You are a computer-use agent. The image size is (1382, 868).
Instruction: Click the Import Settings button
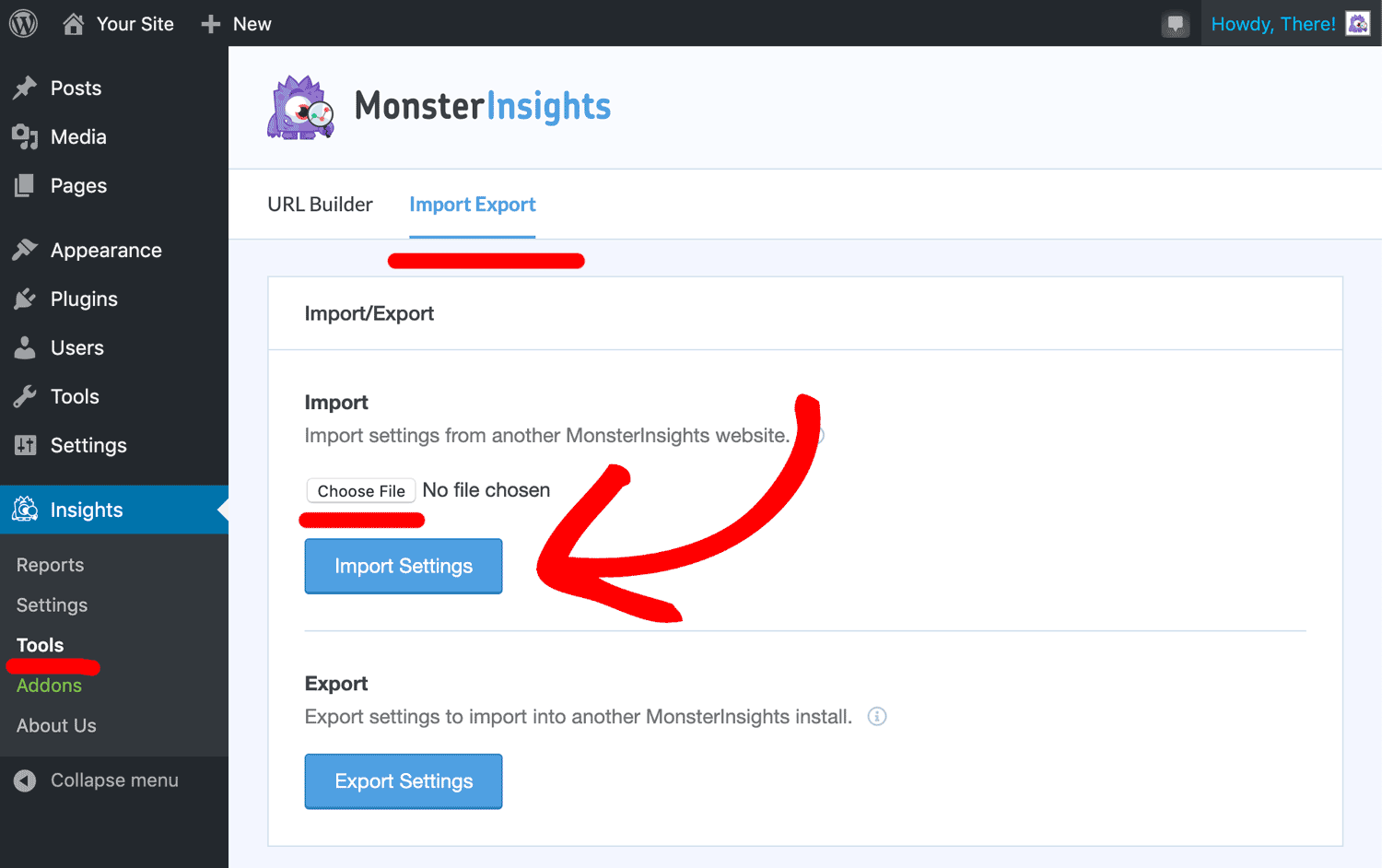pos(403,566)
